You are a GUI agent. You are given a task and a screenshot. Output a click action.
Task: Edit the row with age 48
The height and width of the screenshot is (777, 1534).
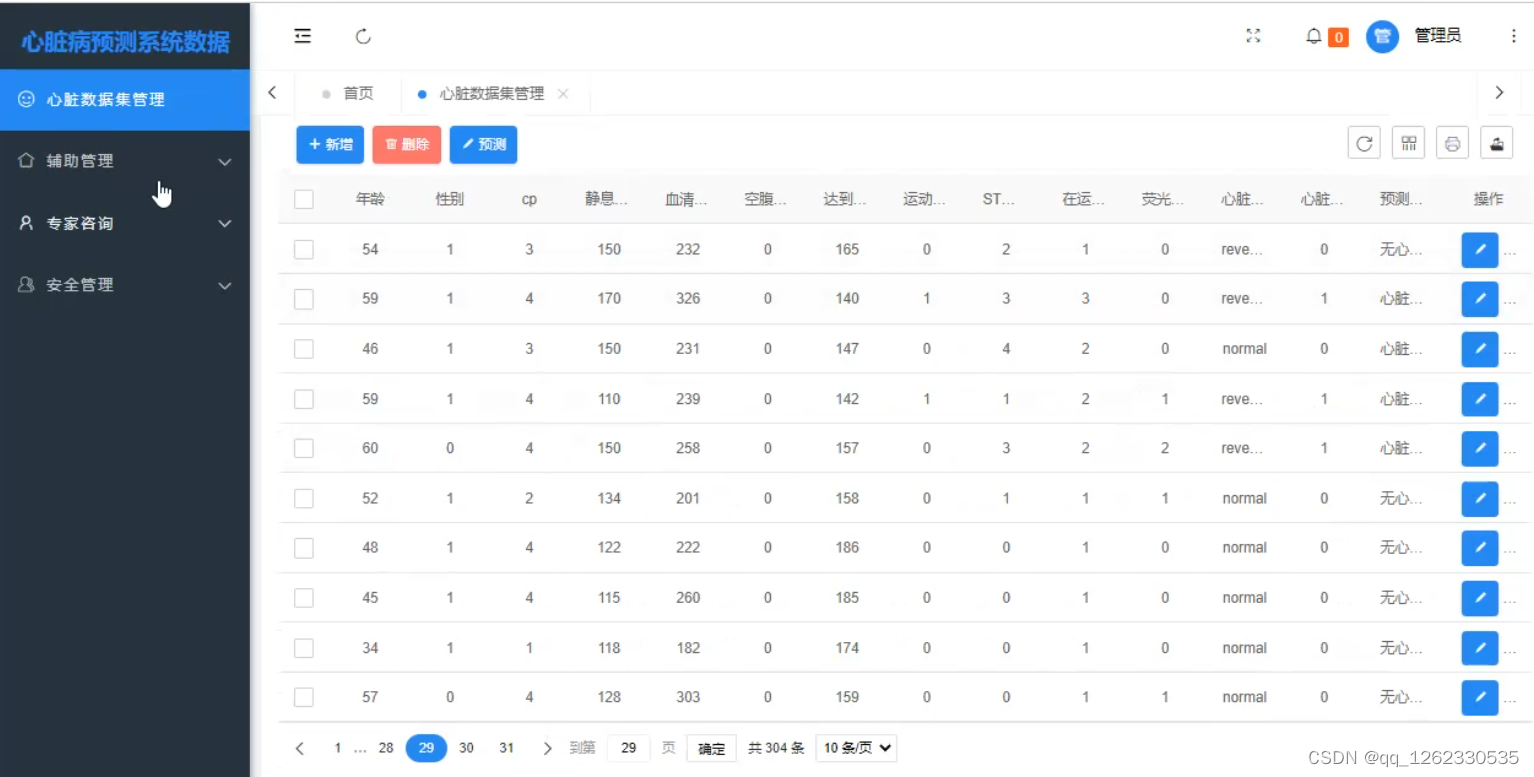[1480, 548]
